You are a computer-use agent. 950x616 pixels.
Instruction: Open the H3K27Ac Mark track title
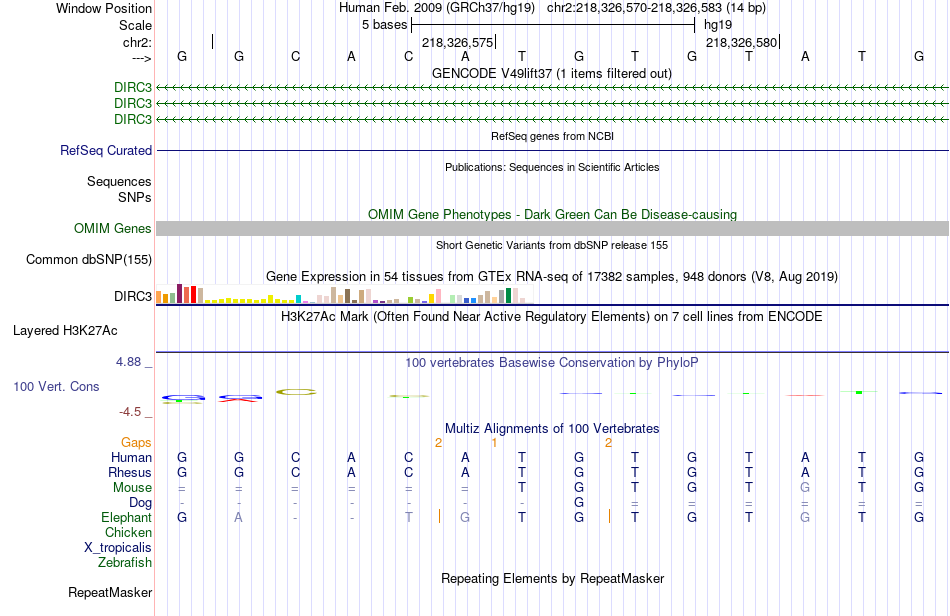(552, 317)
